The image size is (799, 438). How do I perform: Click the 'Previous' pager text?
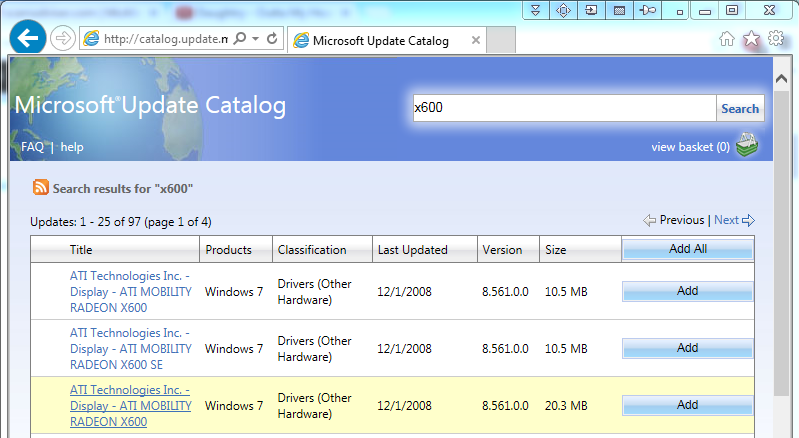682,220
